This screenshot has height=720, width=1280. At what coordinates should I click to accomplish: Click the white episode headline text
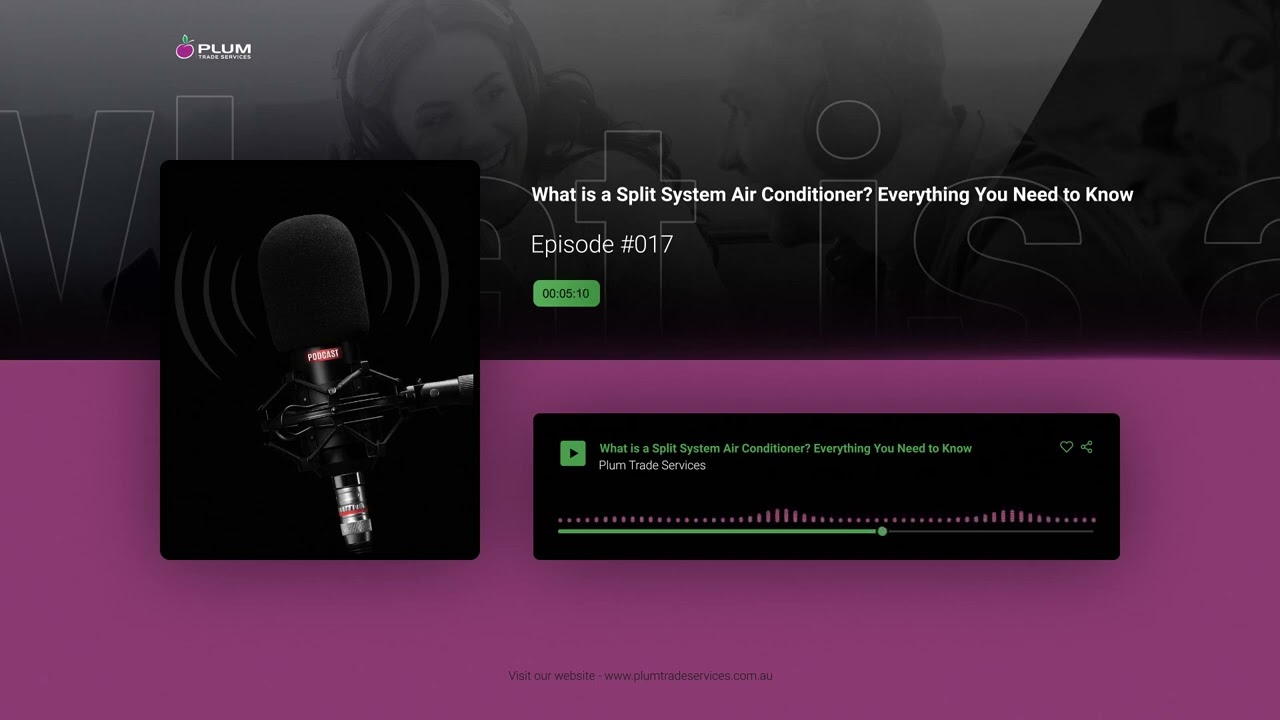pyautogui.click(x=832, y=195)
